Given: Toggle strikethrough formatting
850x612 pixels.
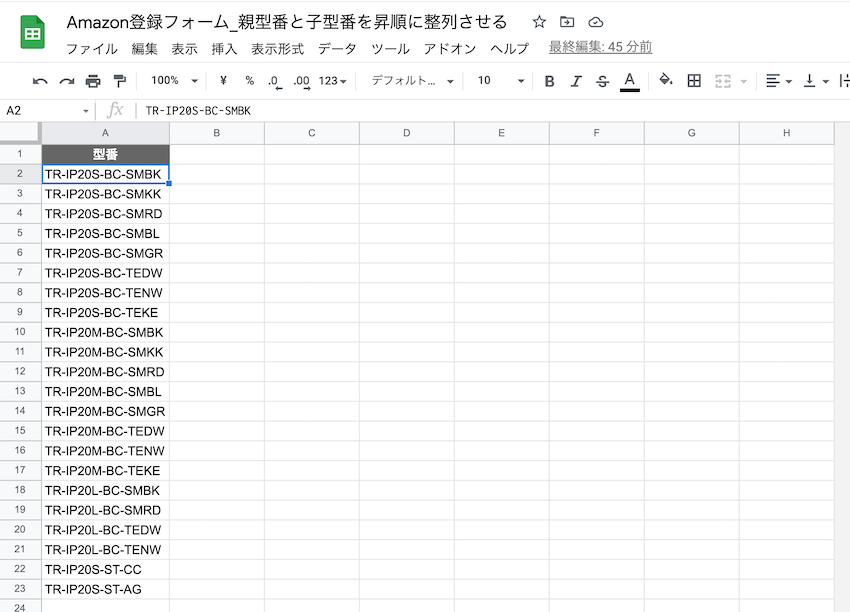Looking at the screenshot, I should (602, 81).
